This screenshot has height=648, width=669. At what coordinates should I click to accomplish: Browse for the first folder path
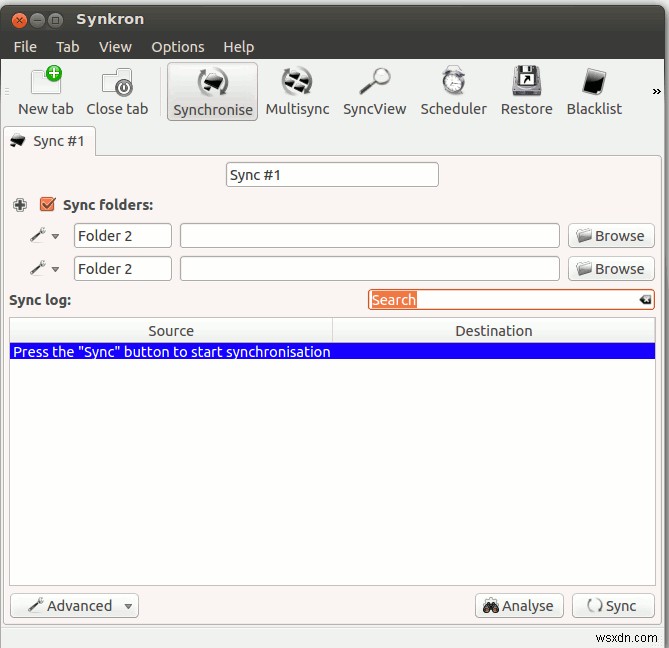611,235
